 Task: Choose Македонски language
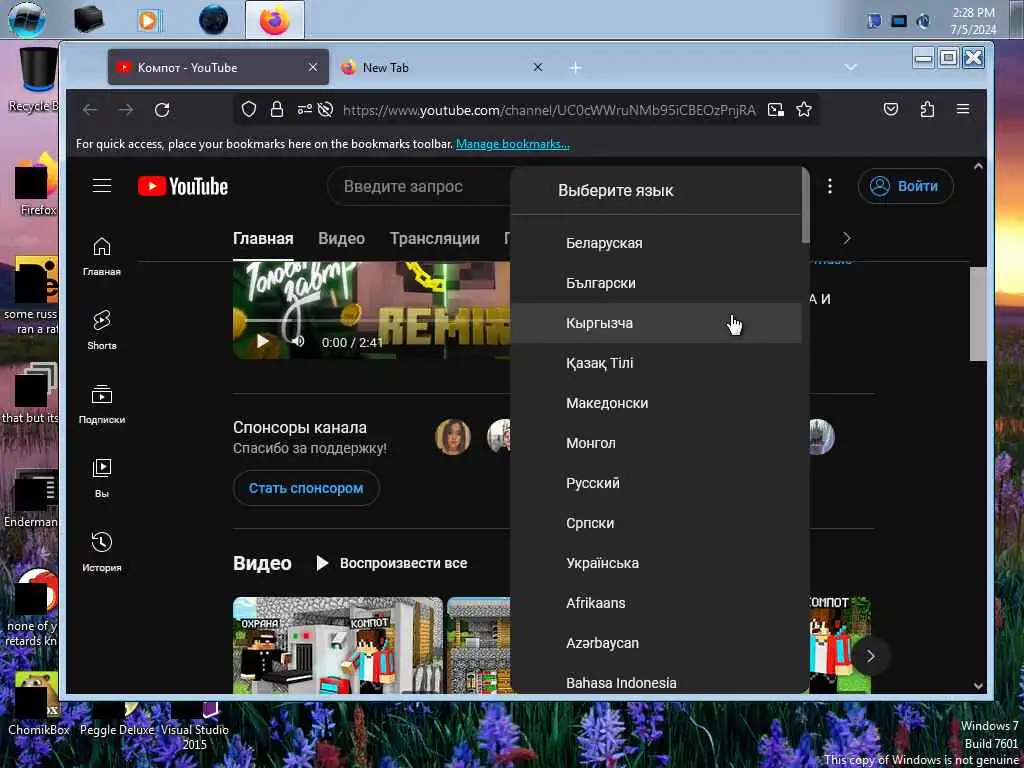(x=656, y=403)
